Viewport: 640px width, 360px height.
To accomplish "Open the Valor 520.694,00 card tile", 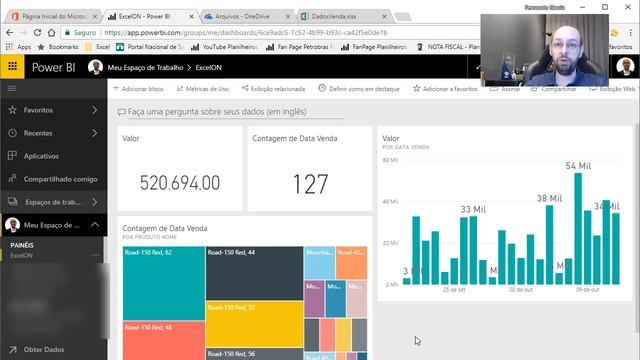I will (x=180, y=168).
